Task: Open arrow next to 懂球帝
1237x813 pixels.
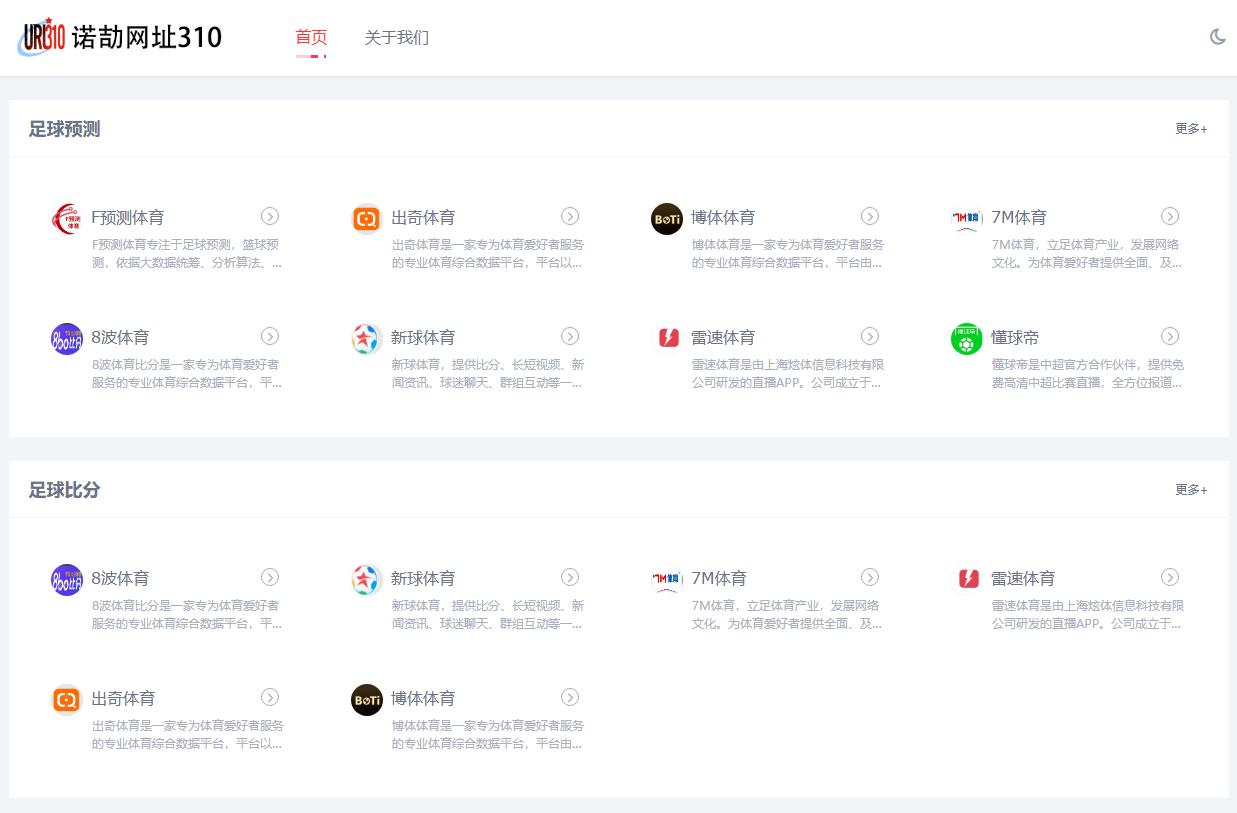Action: click(1170, 336)
